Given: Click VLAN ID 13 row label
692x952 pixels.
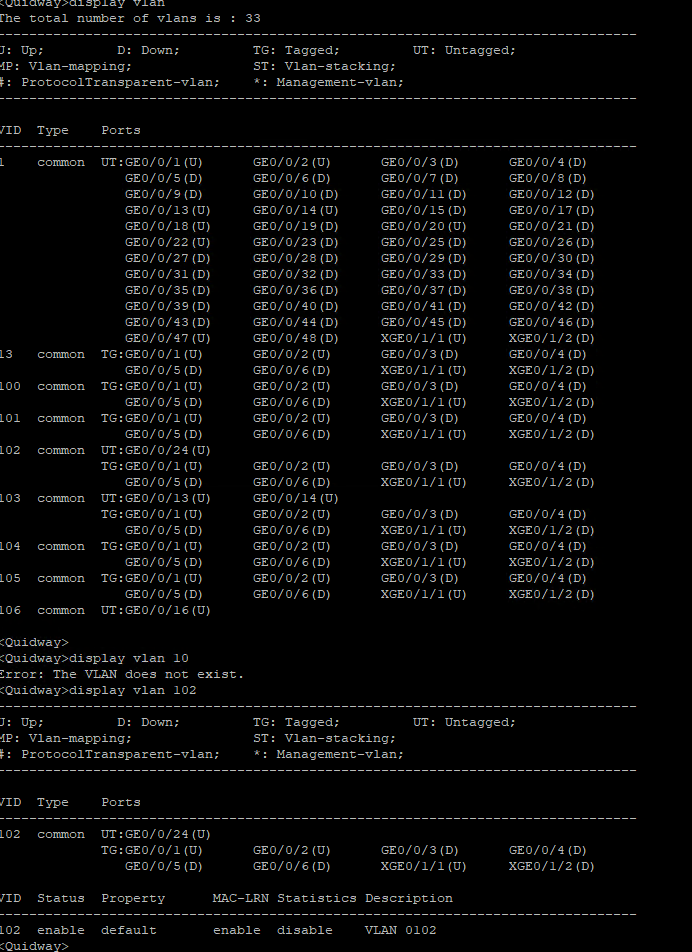Looking at the screenshot, I should 6,354.
